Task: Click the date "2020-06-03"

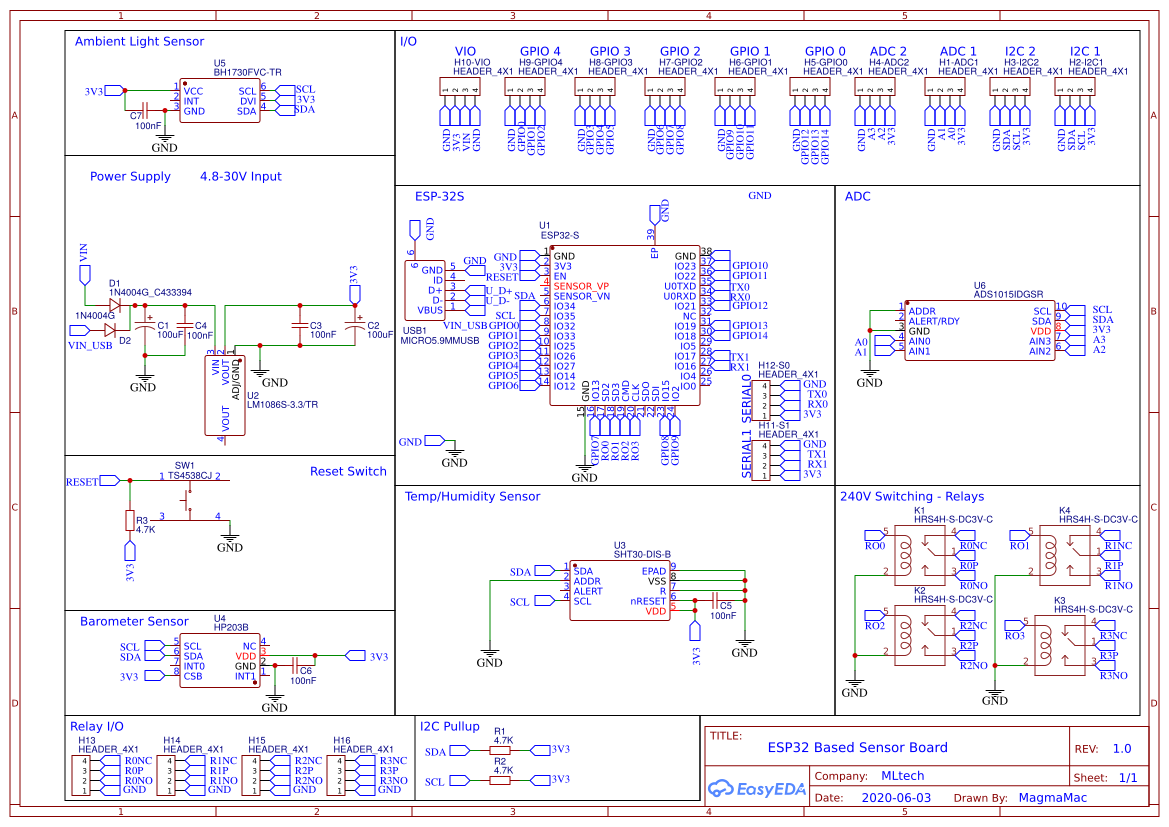Action: 896,798
